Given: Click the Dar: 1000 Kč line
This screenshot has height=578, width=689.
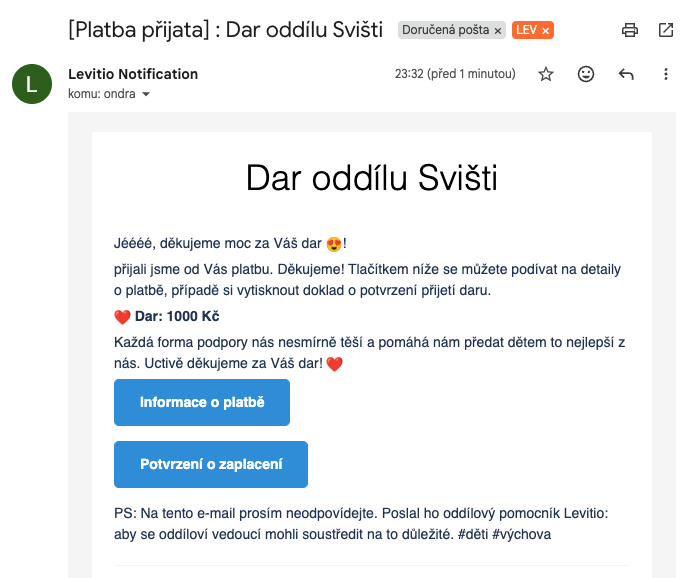Looking at the screenshot, I should [176, 317].
